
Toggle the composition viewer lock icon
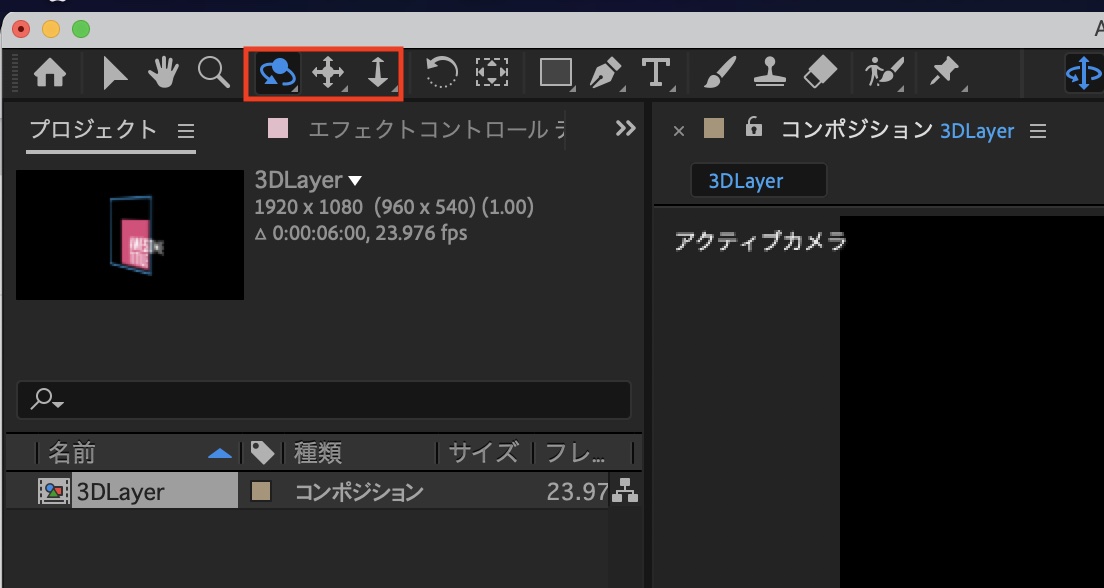[x=753, y=127]
